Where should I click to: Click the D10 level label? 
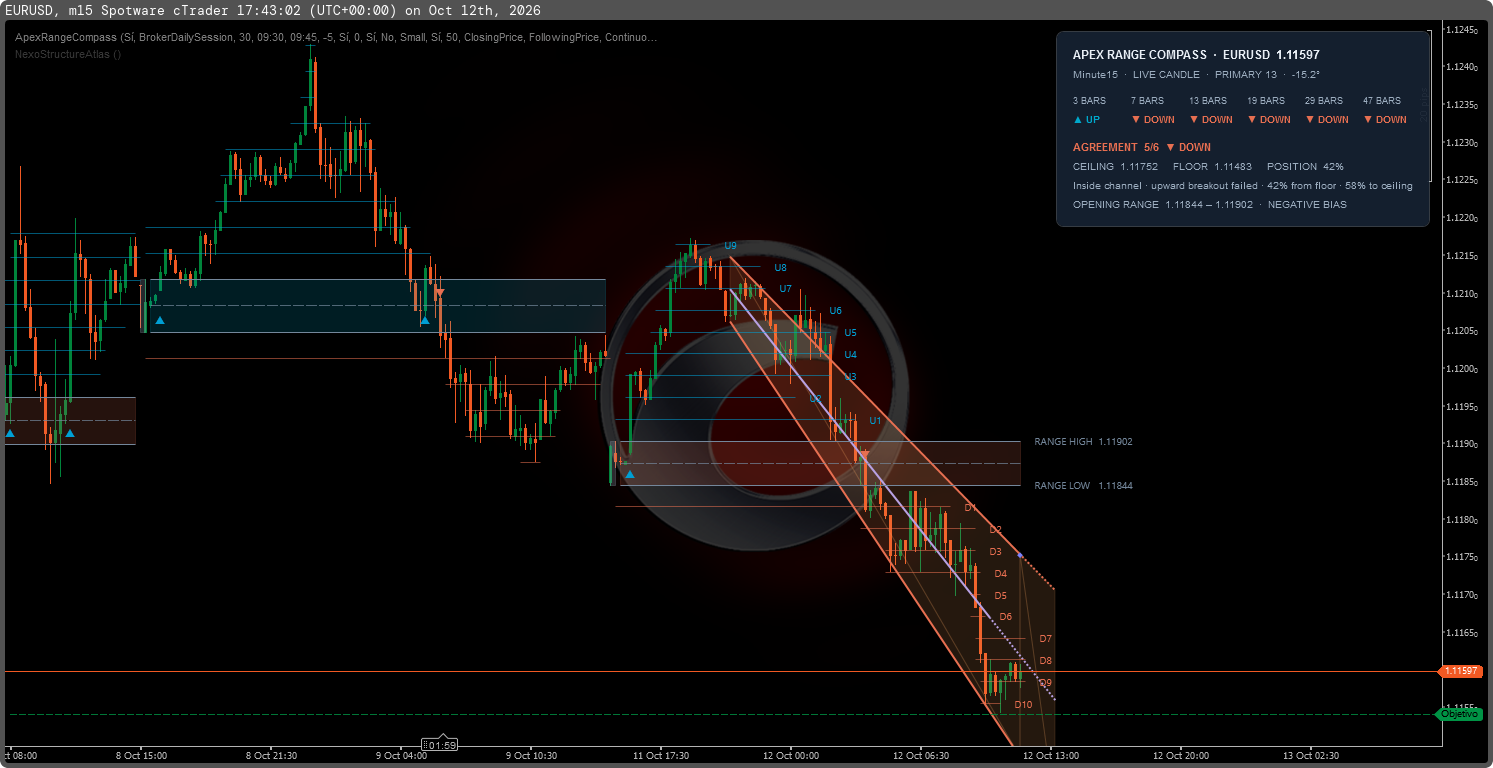pos(1023,705)
